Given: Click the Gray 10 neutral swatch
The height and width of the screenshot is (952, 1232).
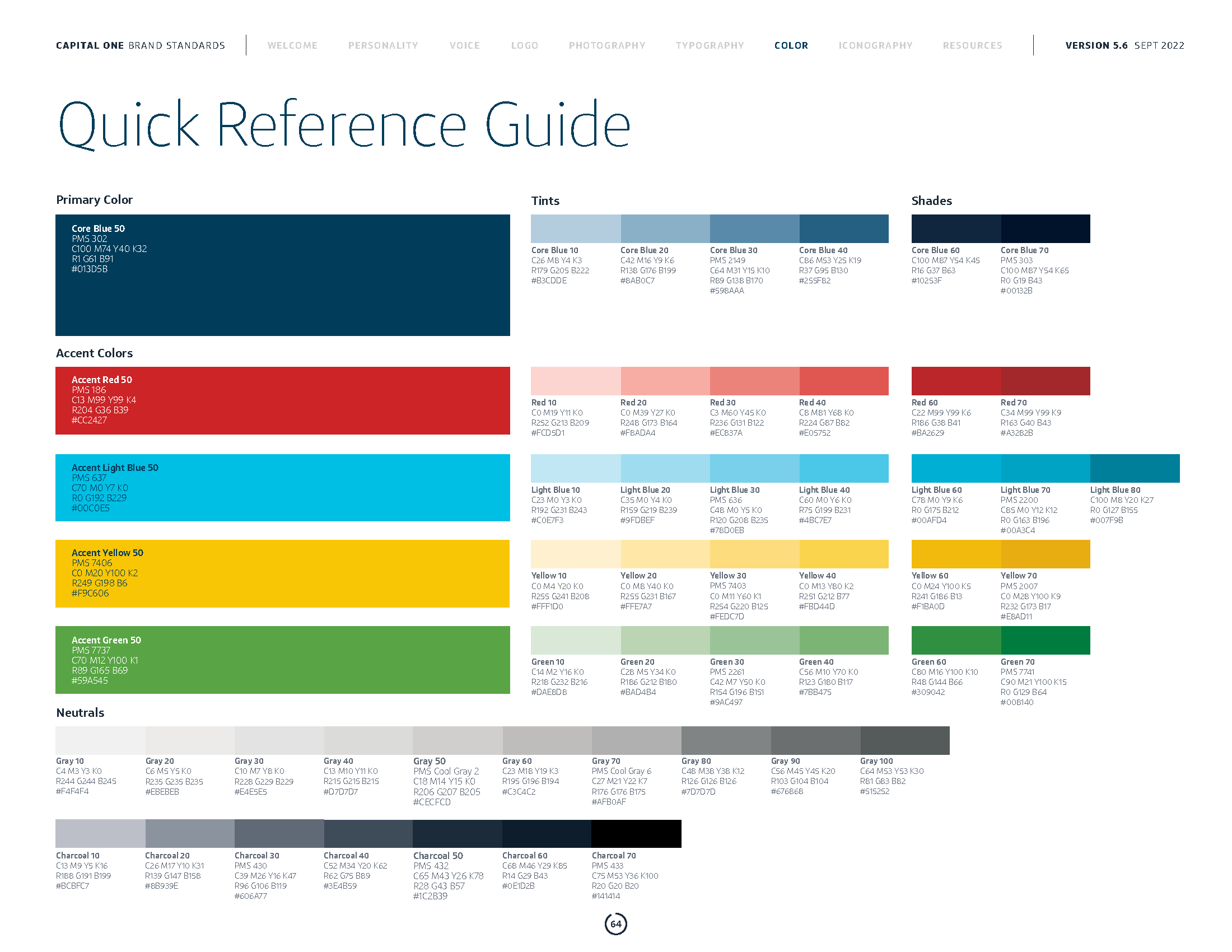Looking at the screenshot, I should (100, 740).
